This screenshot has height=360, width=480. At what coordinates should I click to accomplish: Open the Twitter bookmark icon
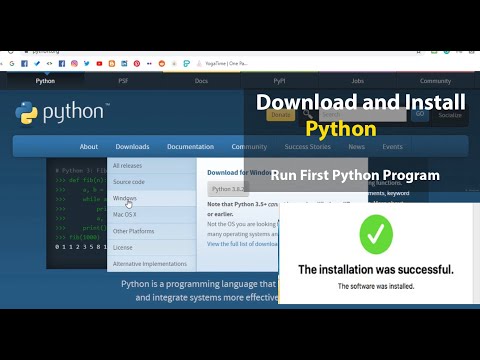(x=87, y=63)
